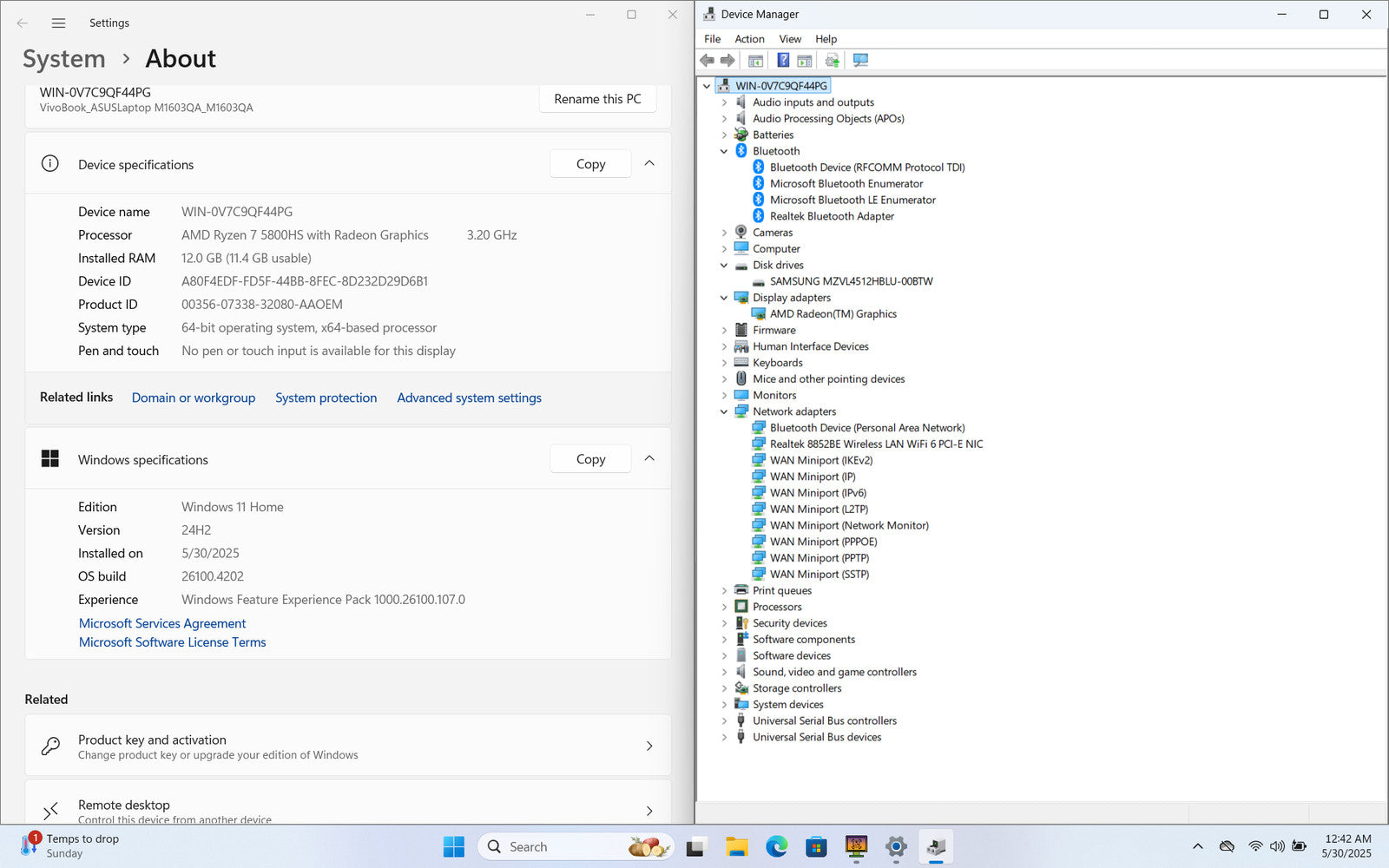
Task: Open the Microsoft Services Agreement link
Action: (x=162, y=623)
